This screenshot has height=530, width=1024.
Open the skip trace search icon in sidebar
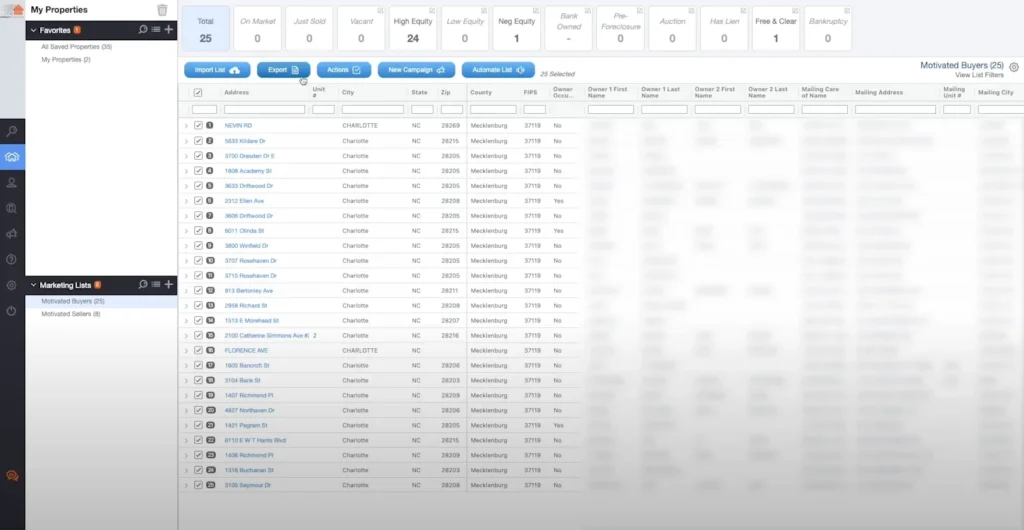tap(12, 208)
